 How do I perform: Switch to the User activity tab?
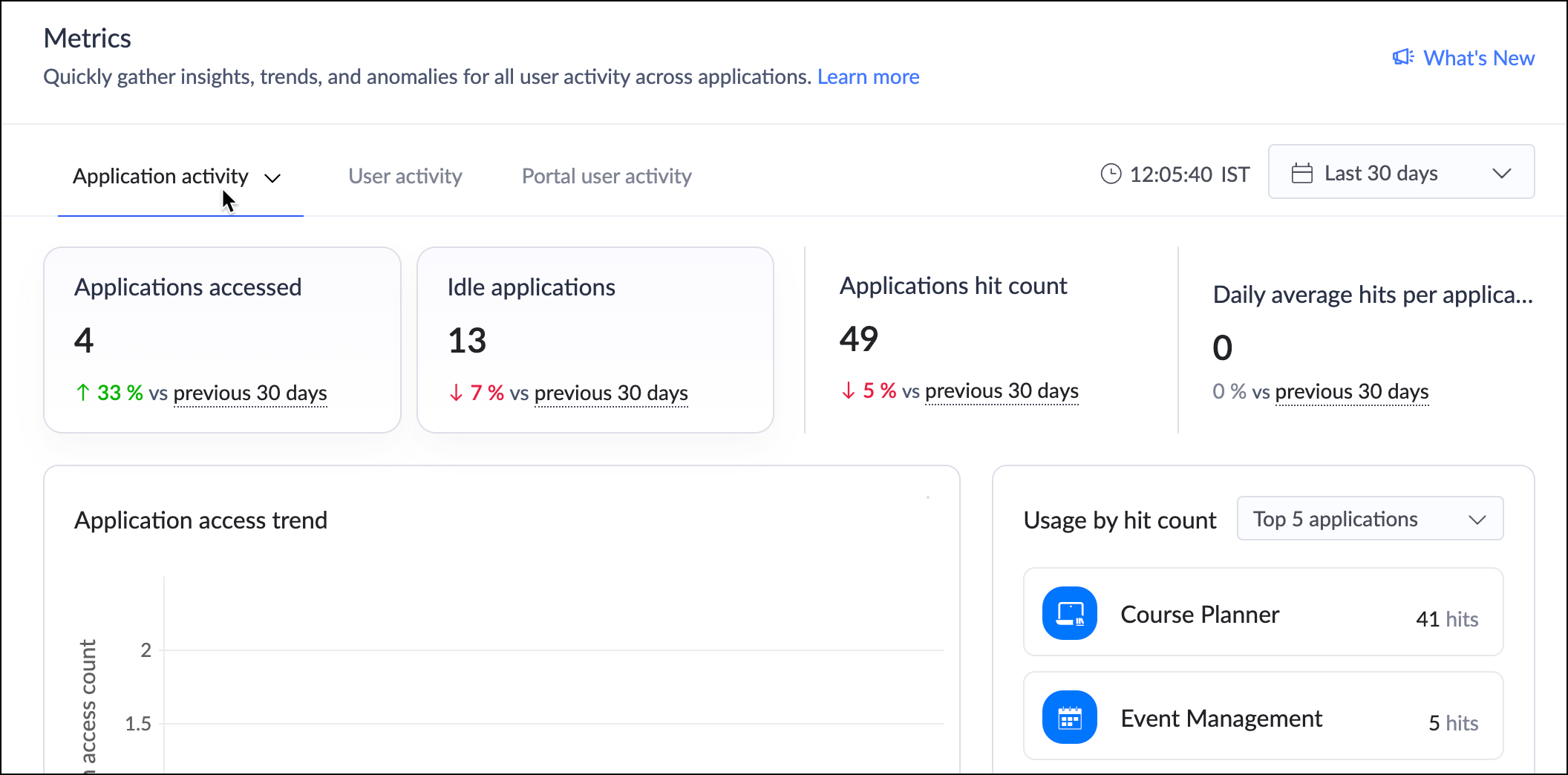405,176
